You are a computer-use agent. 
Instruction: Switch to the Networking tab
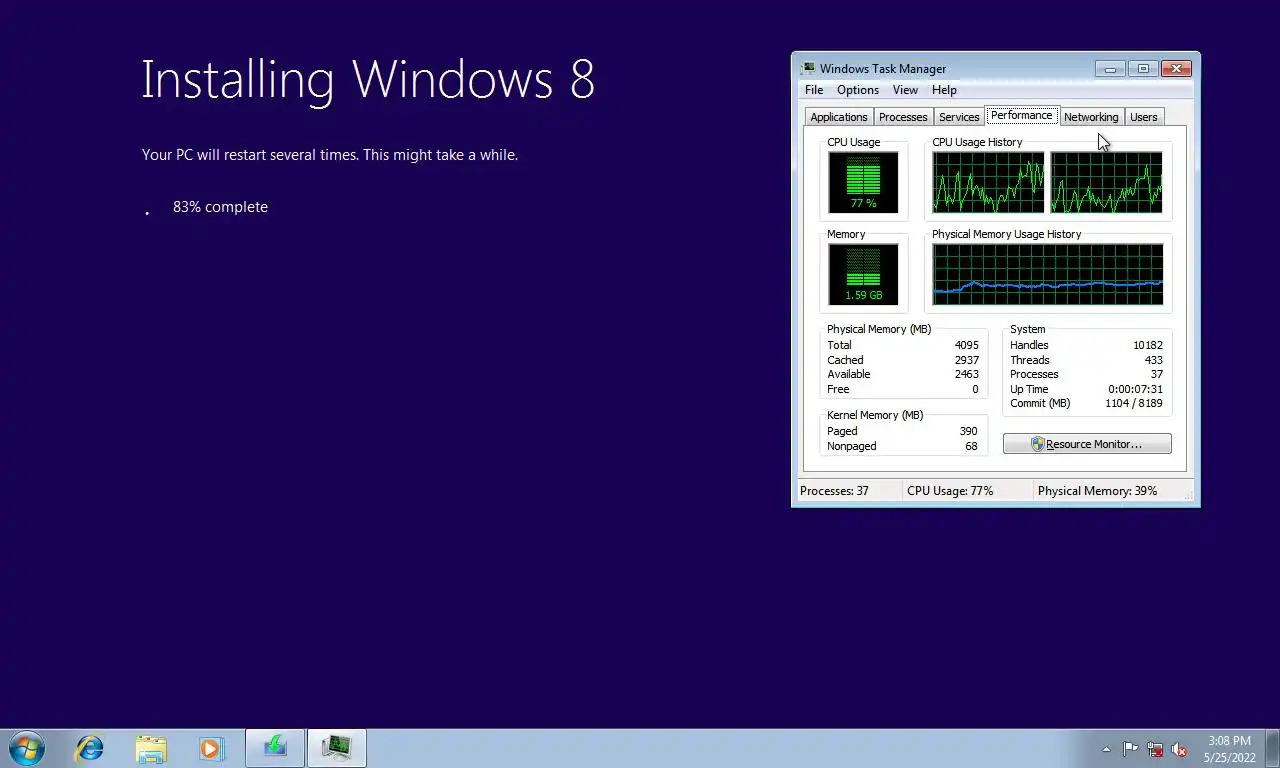[x=1091, y=117]
